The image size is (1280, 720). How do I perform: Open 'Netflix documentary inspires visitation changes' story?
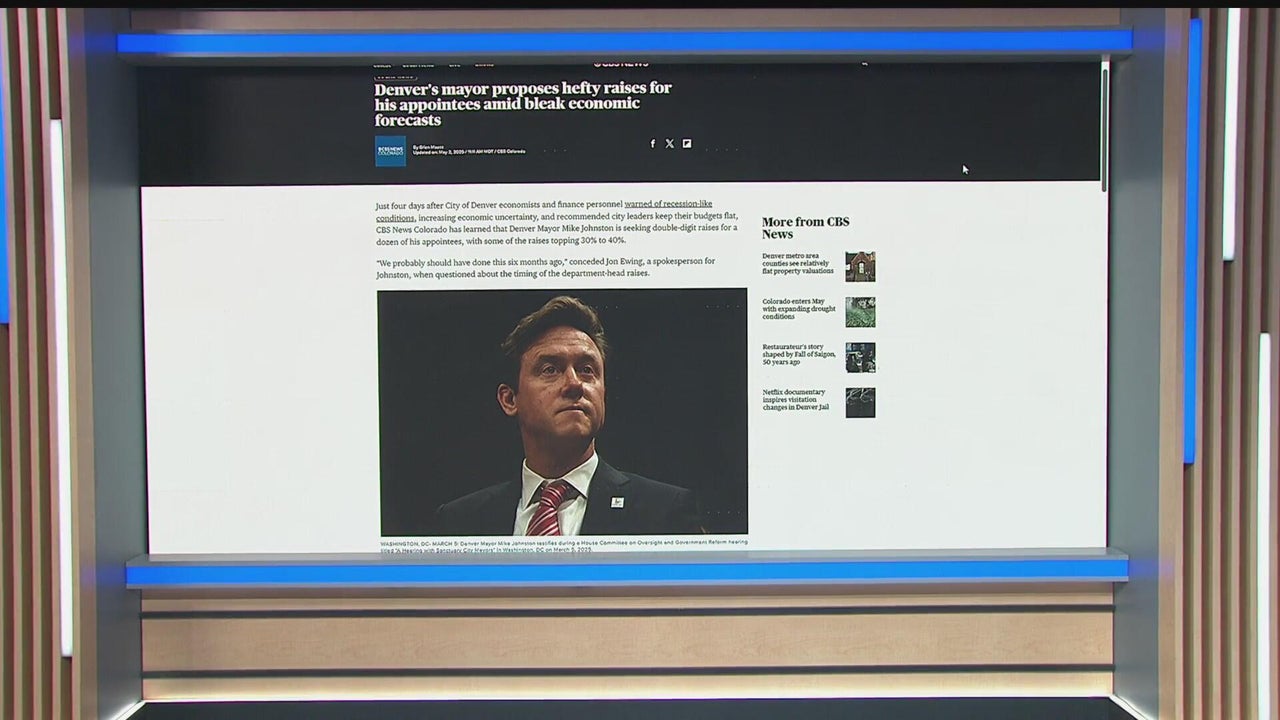tap(796, 400)
